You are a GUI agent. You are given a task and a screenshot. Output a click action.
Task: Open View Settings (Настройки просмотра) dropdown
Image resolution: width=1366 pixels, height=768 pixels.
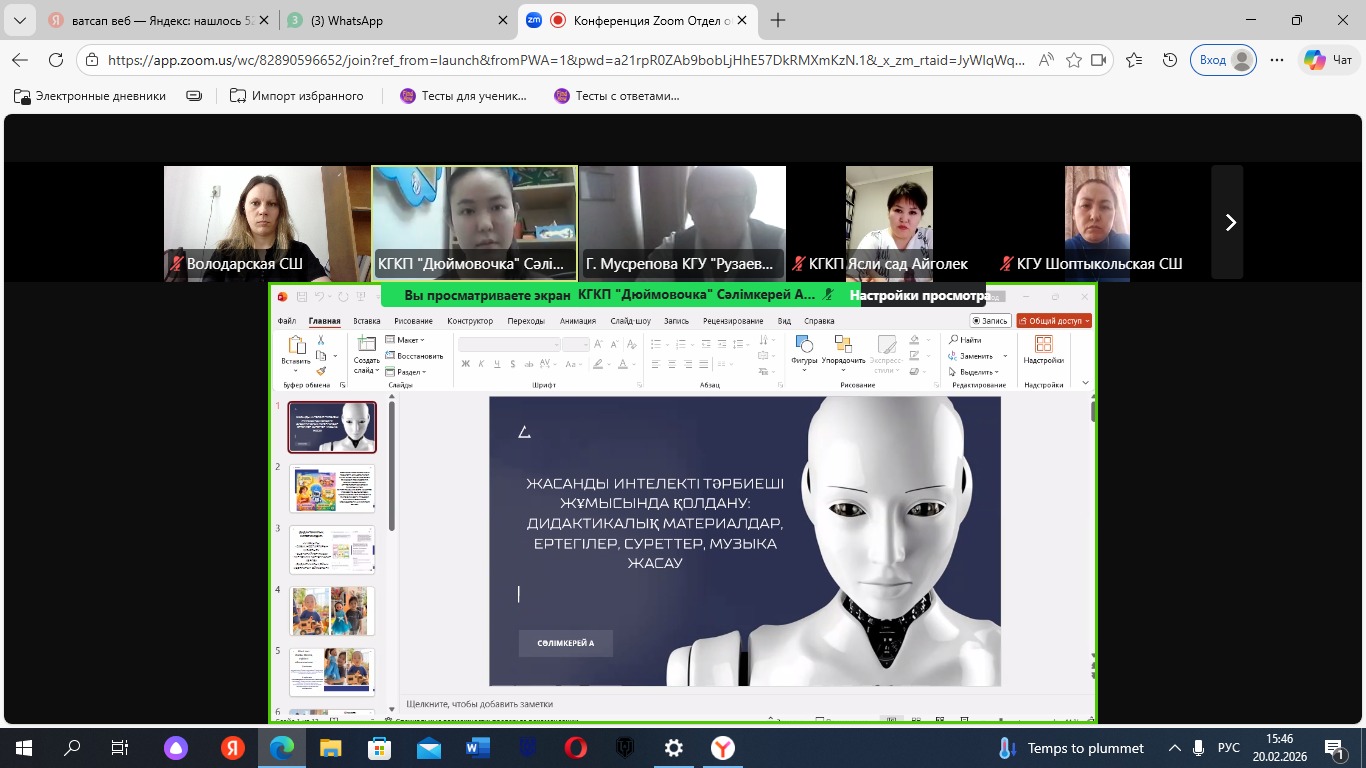click(919, 295)
